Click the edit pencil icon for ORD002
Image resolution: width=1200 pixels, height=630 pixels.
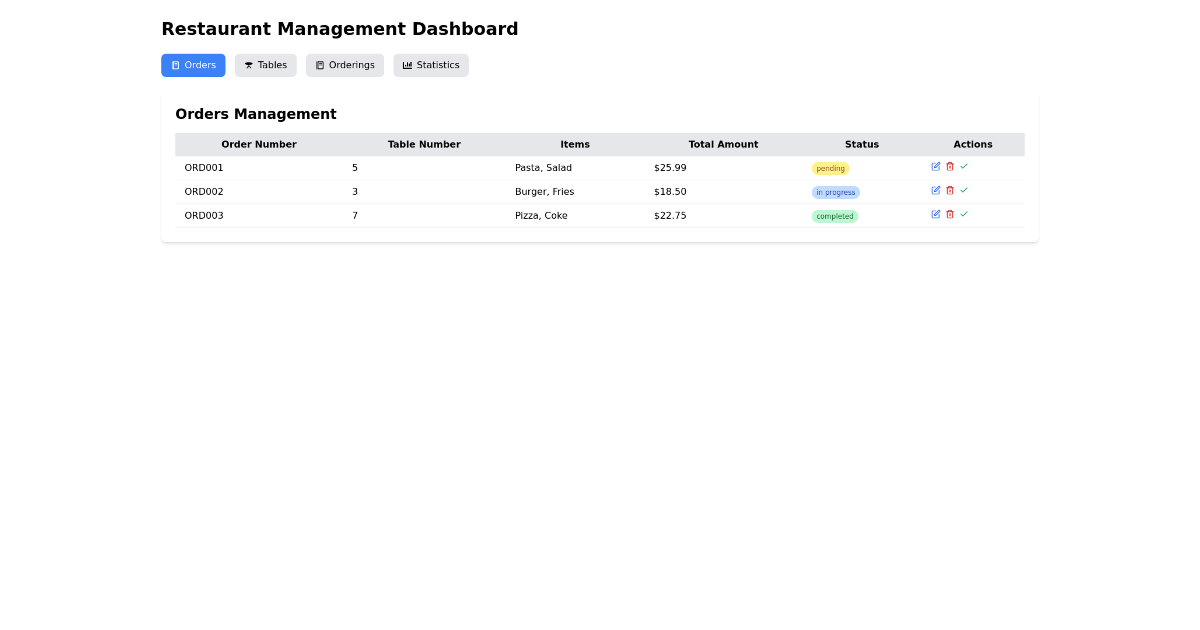coord(936,190)
